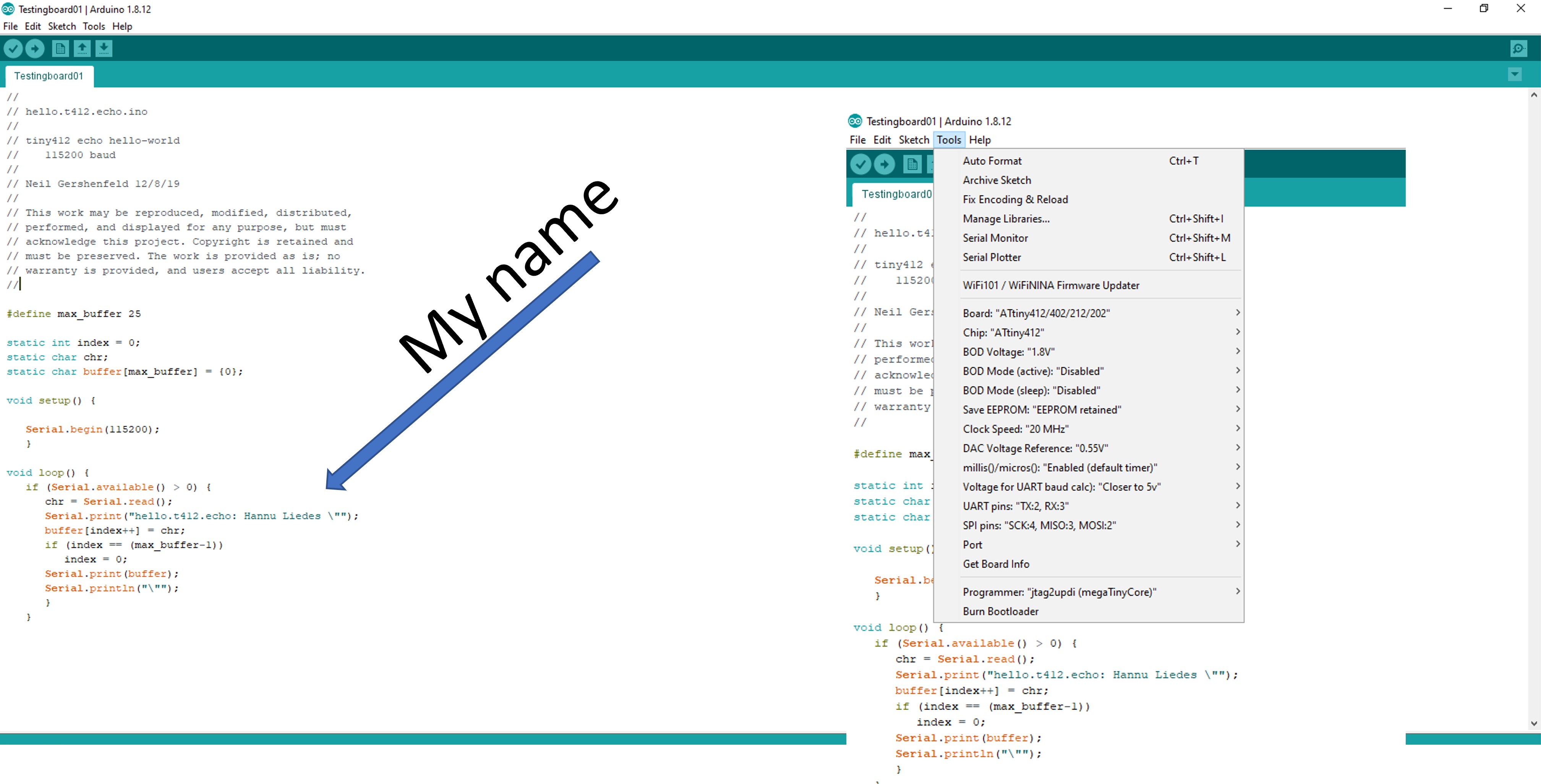Close the highlighted Tools menu in overlaid window

pyautogui.click(x=949, y=140)
